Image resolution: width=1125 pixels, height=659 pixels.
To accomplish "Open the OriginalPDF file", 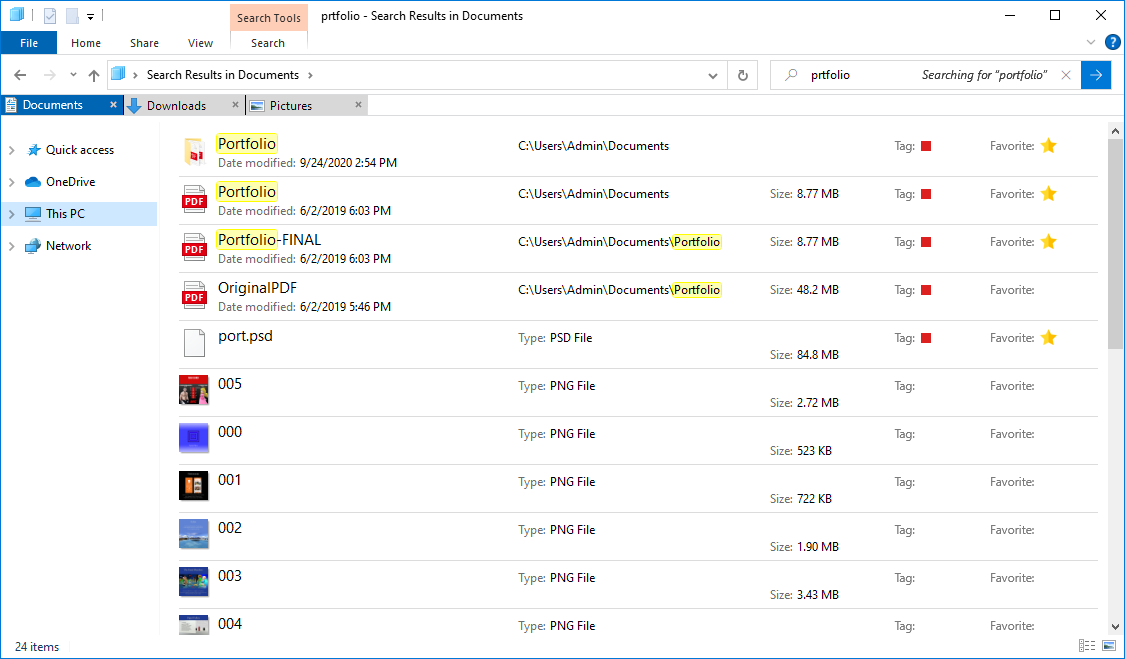I will pos(257,289).
